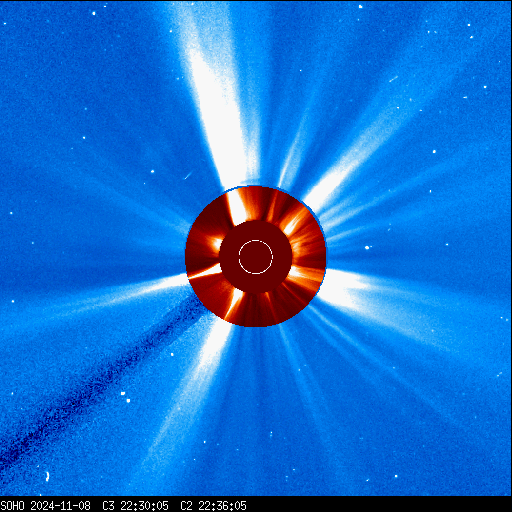Click the SOHO label in the caption bar
The image size is (512, 512).
pos(12,506)
